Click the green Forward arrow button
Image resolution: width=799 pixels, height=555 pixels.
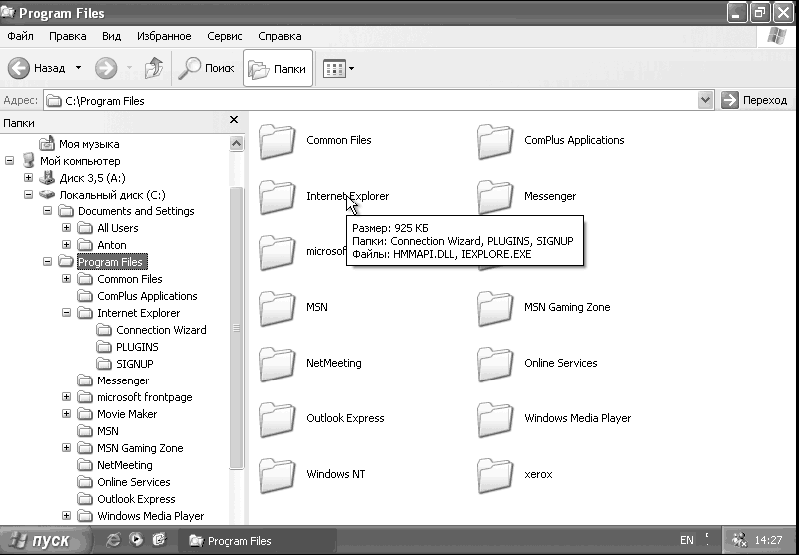coord(106,68)
